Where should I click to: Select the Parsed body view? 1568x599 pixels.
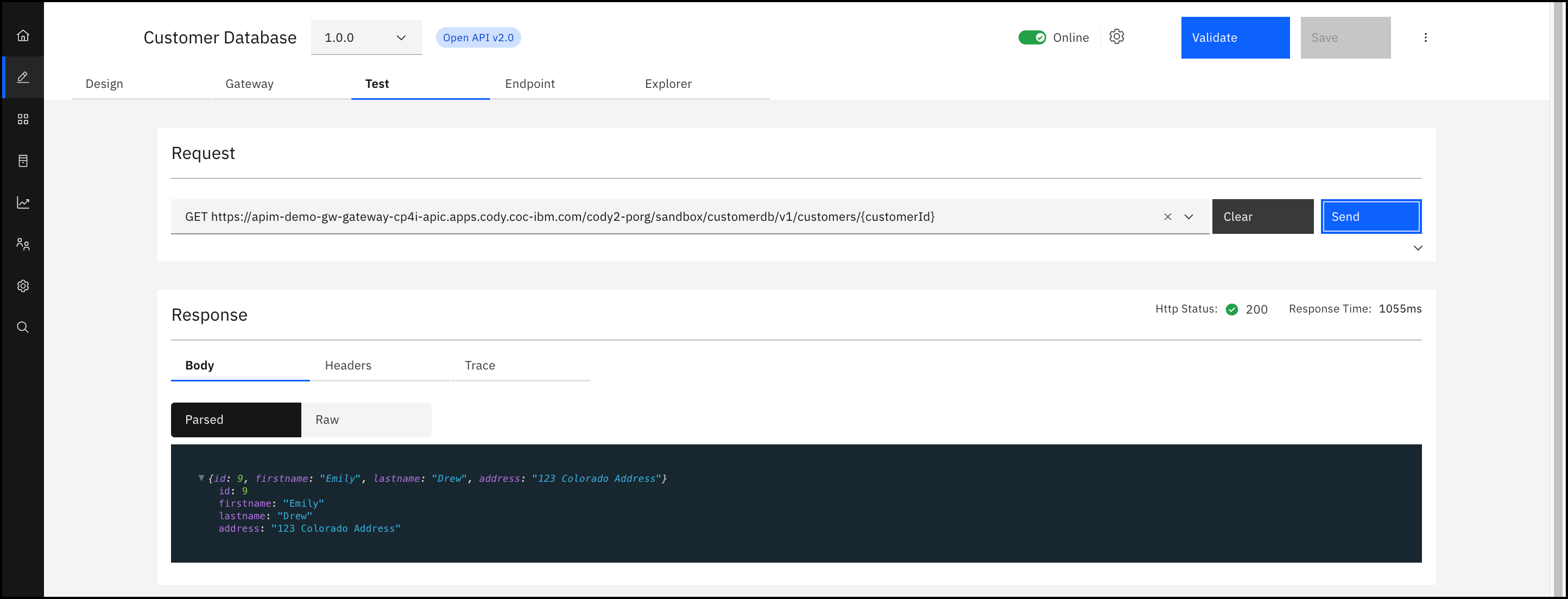[x=236, y=419]
